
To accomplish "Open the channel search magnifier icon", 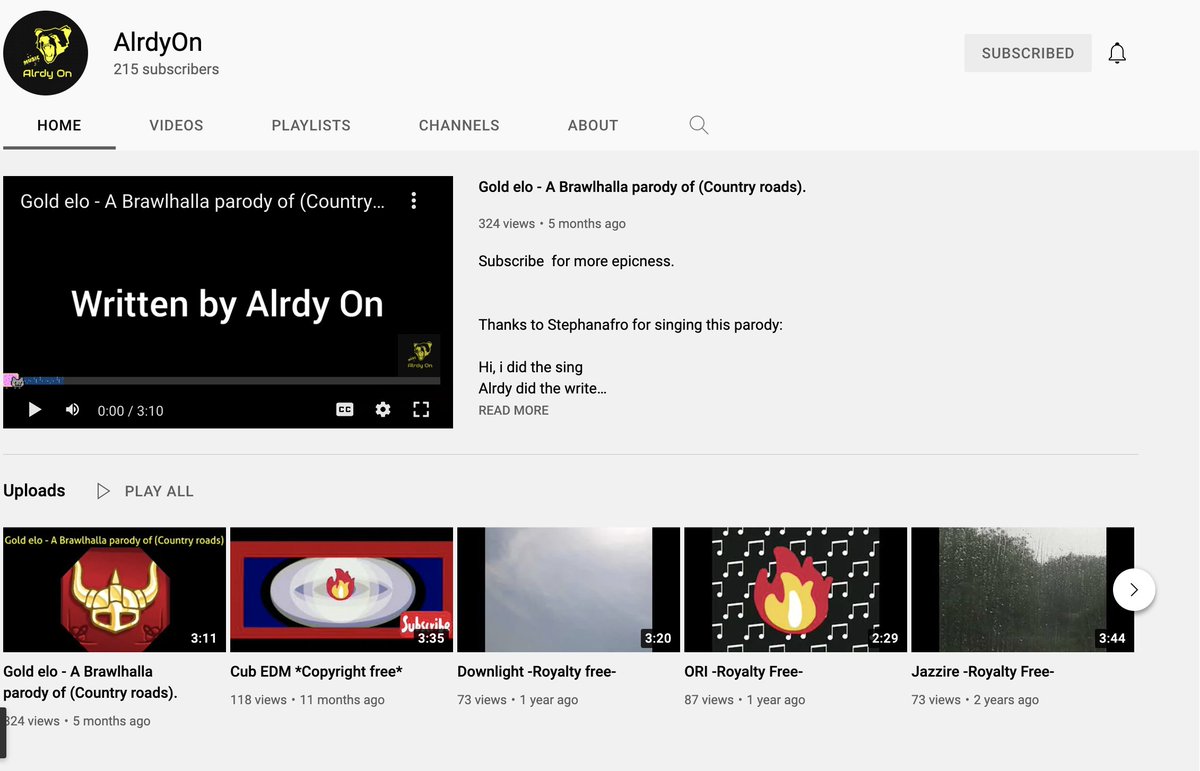I will coord(699,125).
